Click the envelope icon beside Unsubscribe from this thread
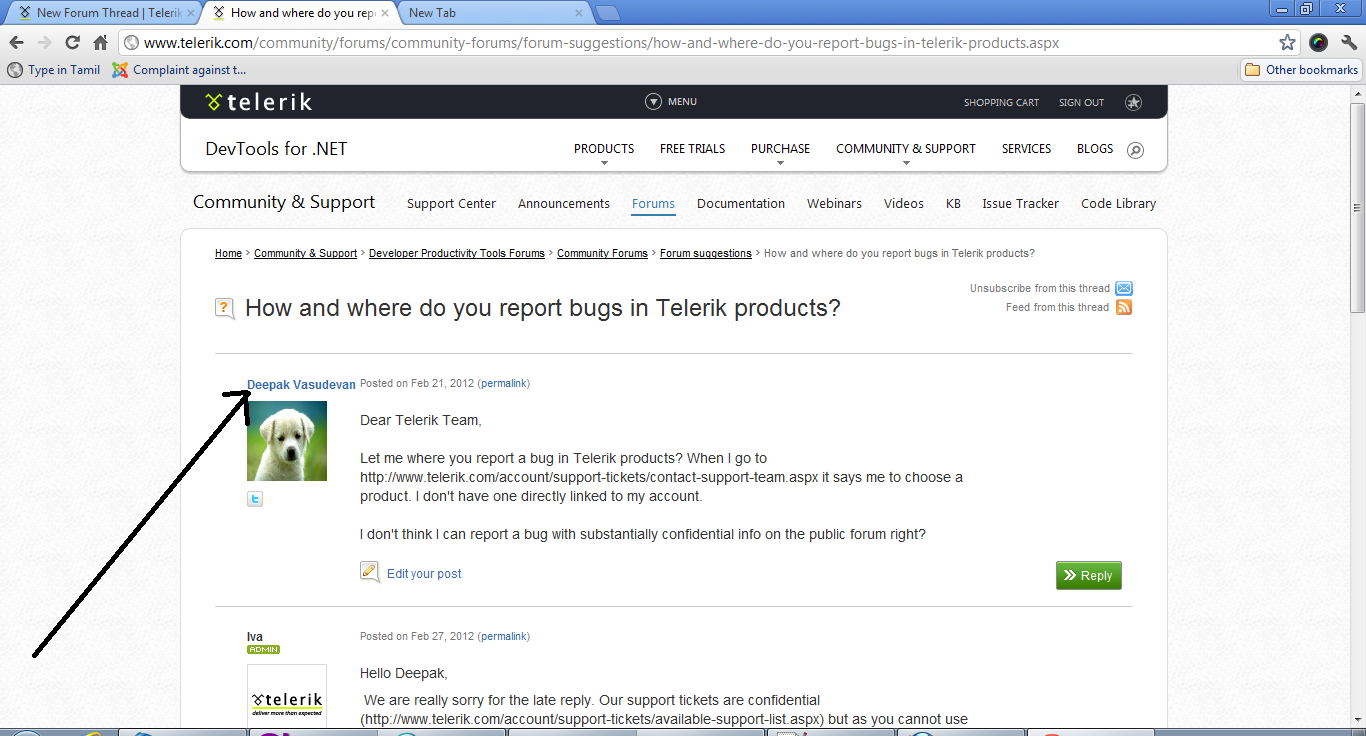 1124,289
